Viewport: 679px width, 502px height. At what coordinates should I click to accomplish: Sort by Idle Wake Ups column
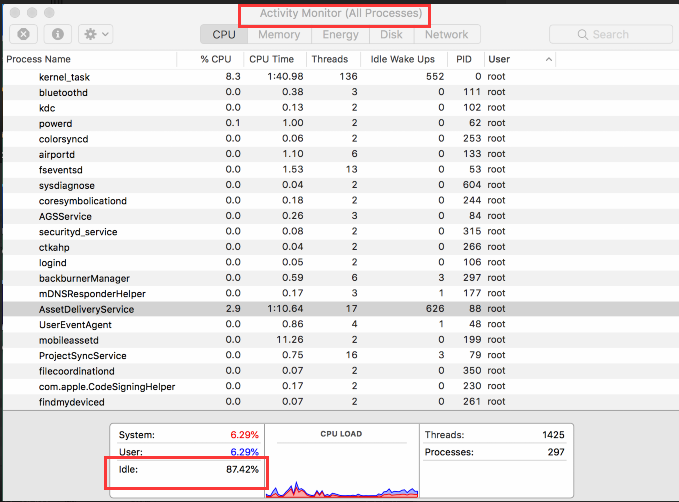click(403, 59)
